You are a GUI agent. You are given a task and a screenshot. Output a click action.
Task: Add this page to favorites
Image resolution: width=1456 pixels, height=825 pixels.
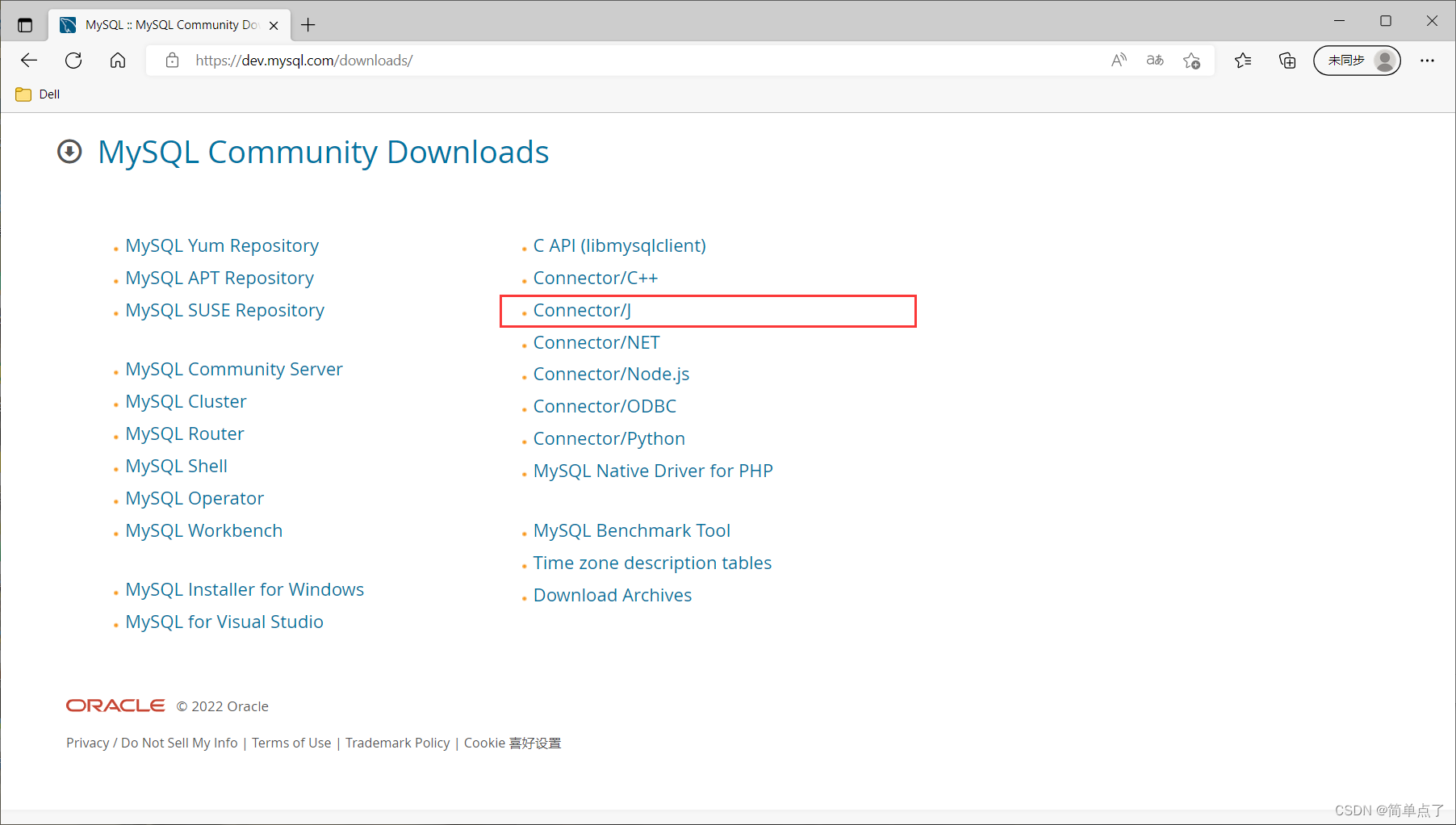pos(1191,61)
